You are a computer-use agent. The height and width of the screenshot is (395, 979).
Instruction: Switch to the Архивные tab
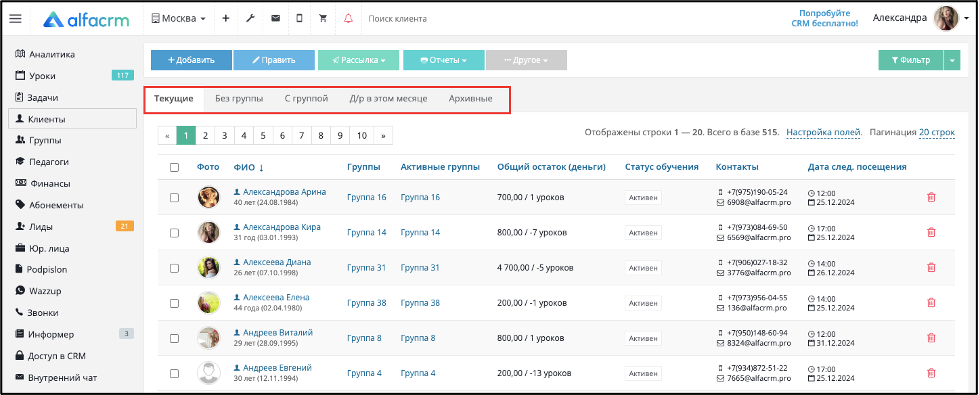[470, 99]
